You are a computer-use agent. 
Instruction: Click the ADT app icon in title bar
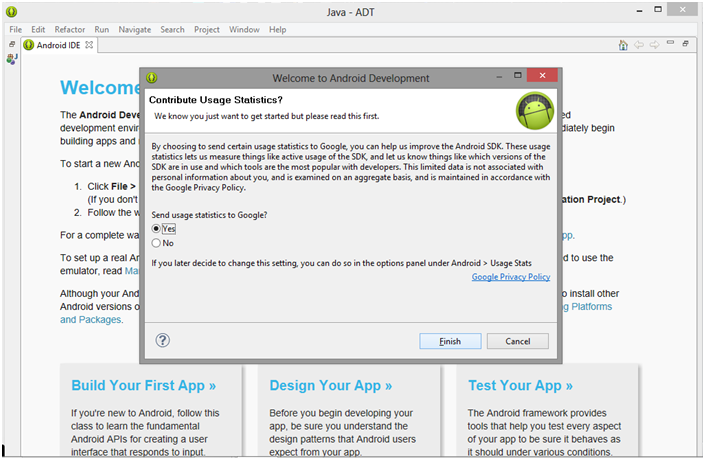click(12, 12)
